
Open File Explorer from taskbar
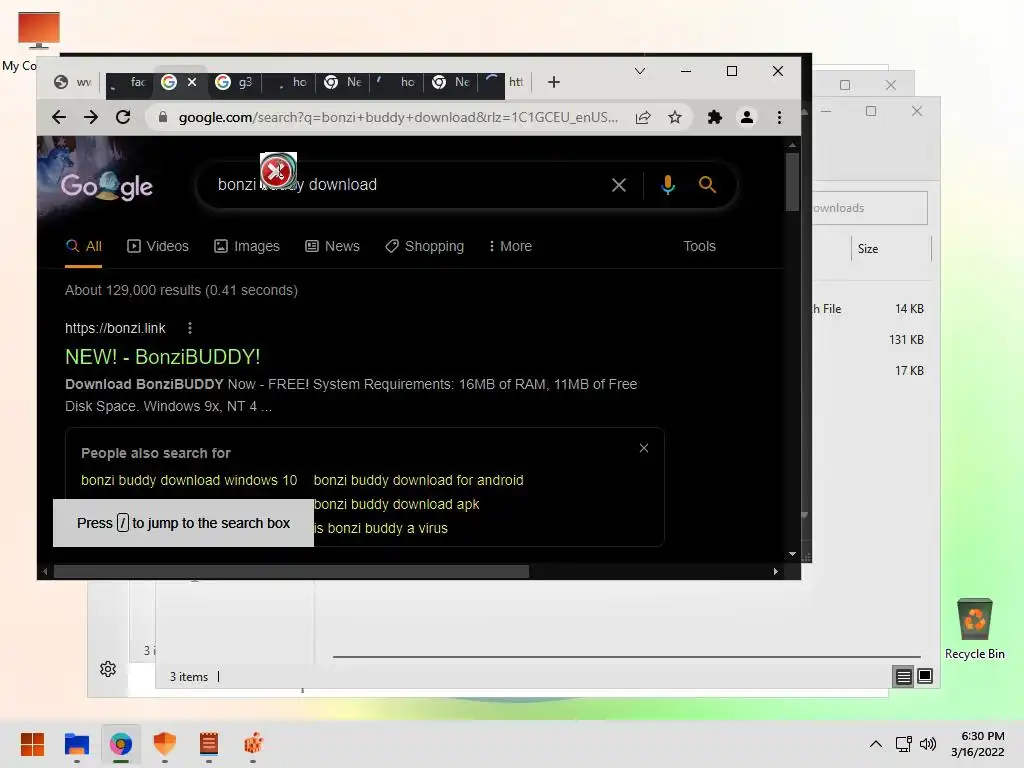click(76, 744)
